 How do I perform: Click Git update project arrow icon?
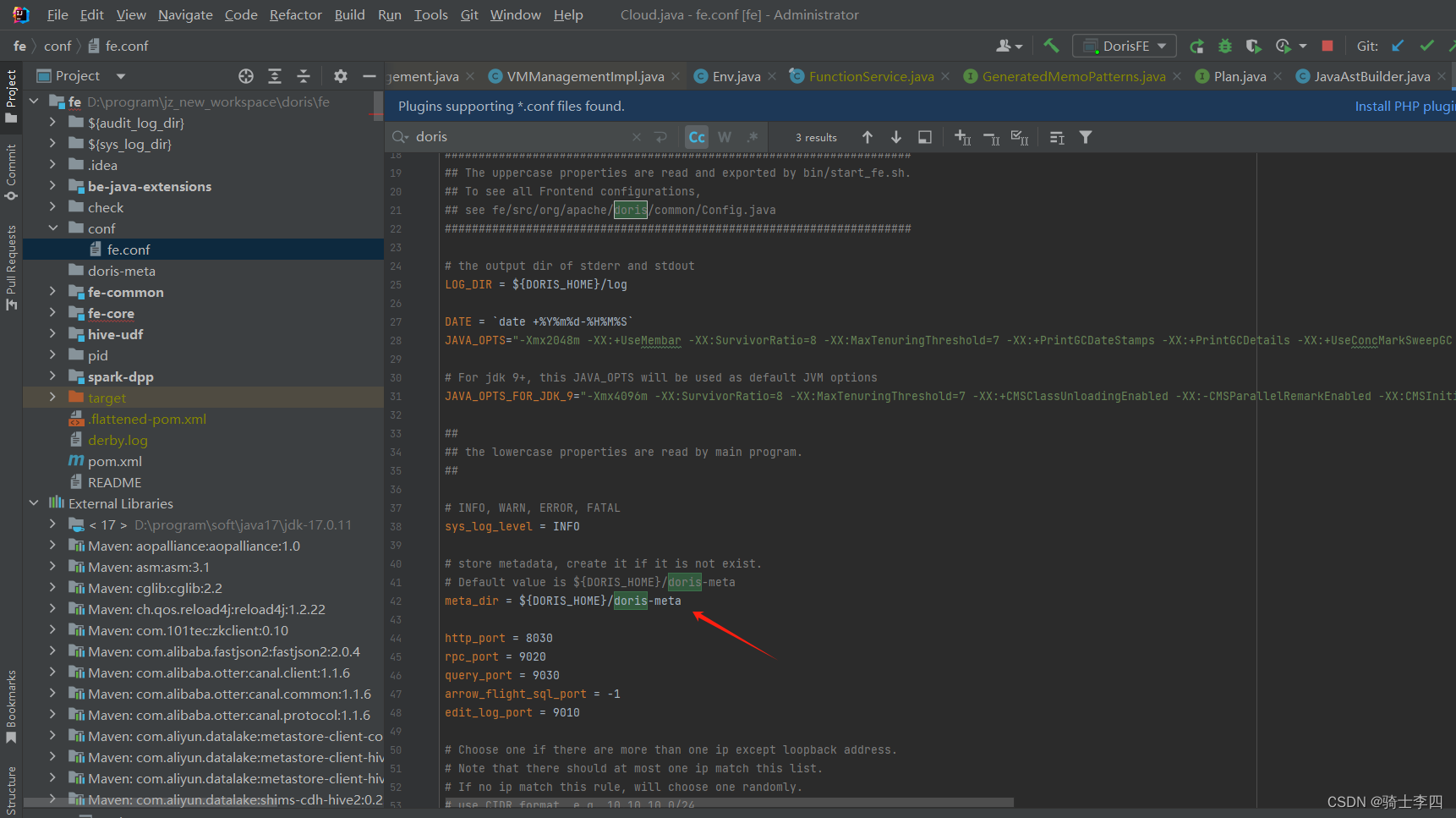click(1399, 46)
